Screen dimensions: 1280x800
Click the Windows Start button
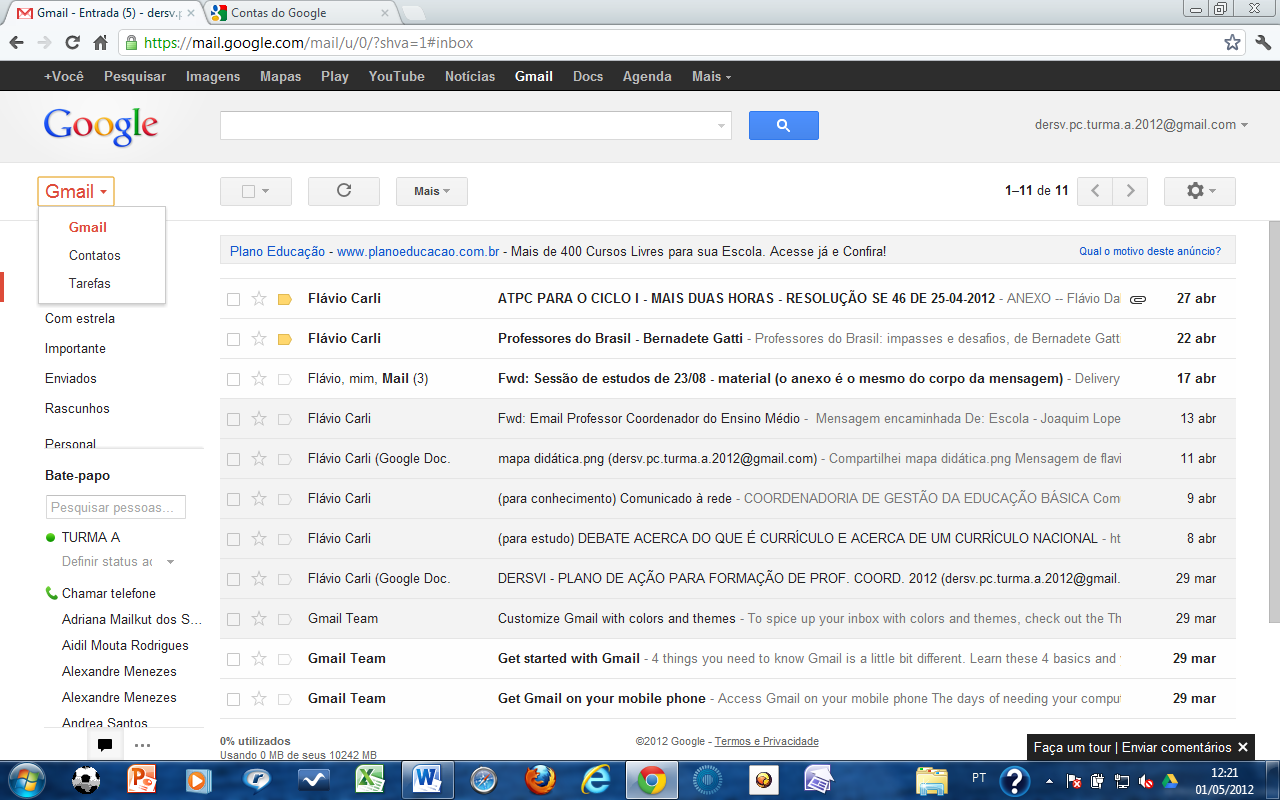coord(28,779)
